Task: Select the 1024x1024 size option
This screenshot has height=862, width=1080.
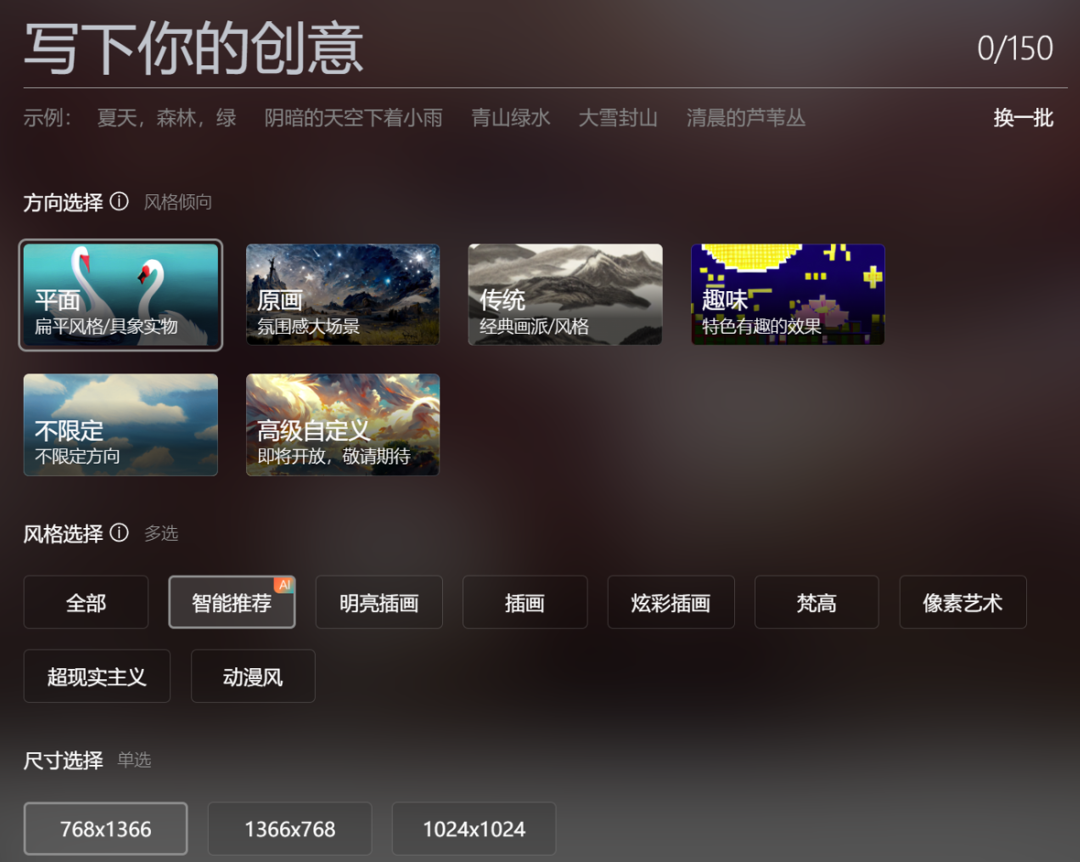Action: coord(473,828)
